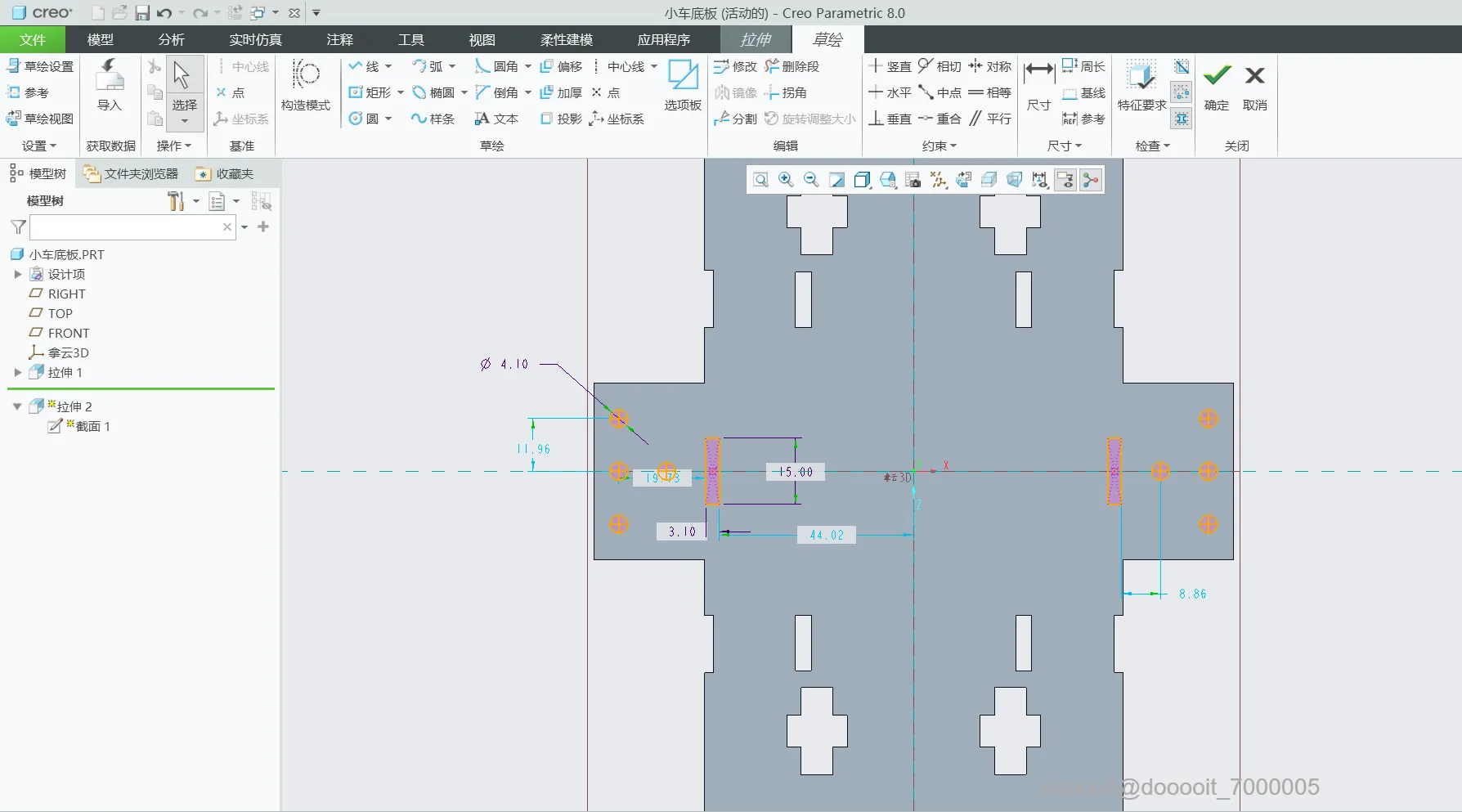Open Feature Requirements (特征要求) check
Screen dimensions: 1462x812
click(1141, 85)
